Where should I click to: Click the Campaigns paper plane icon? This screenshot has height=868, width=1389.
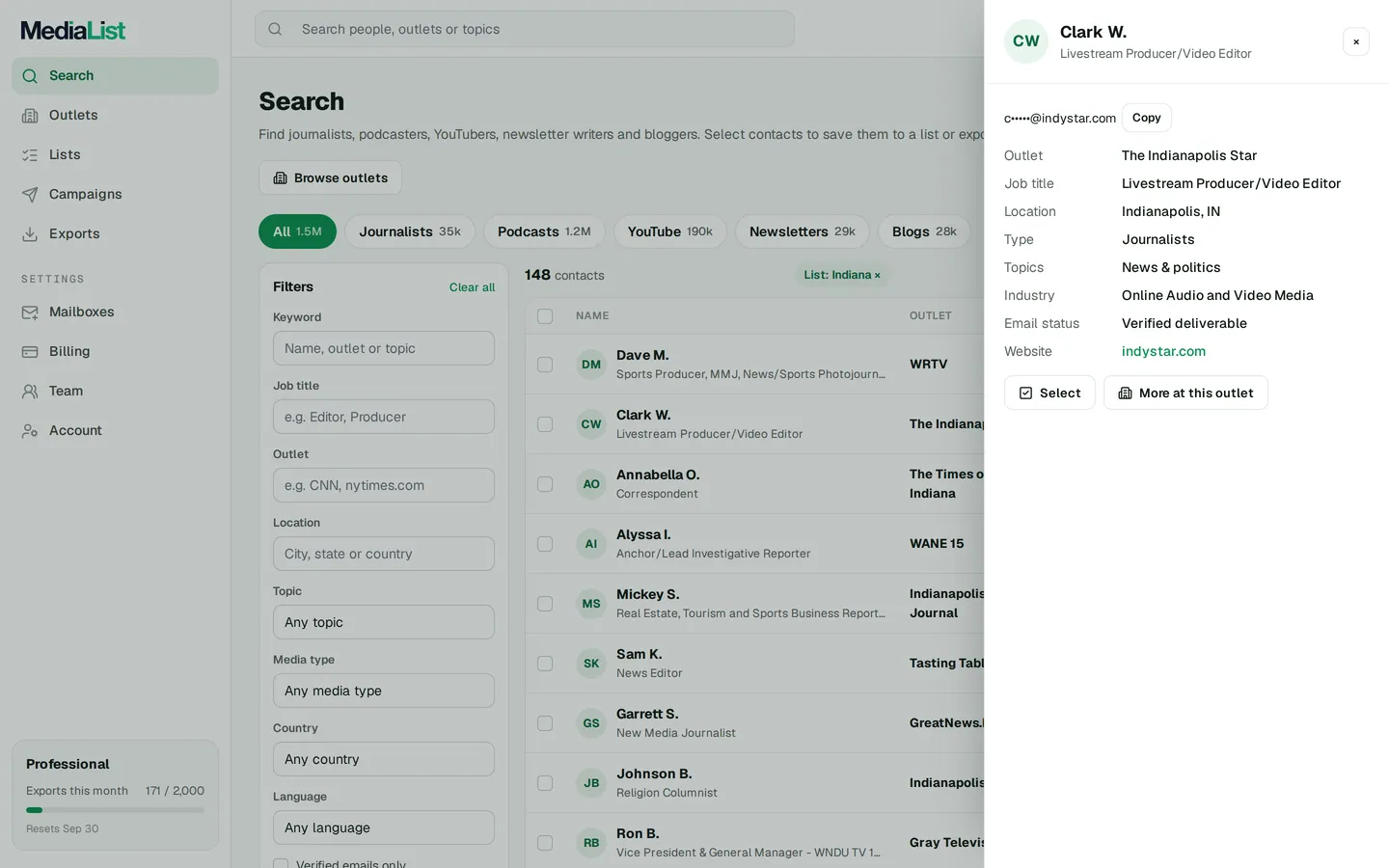[x=30, y=194]
